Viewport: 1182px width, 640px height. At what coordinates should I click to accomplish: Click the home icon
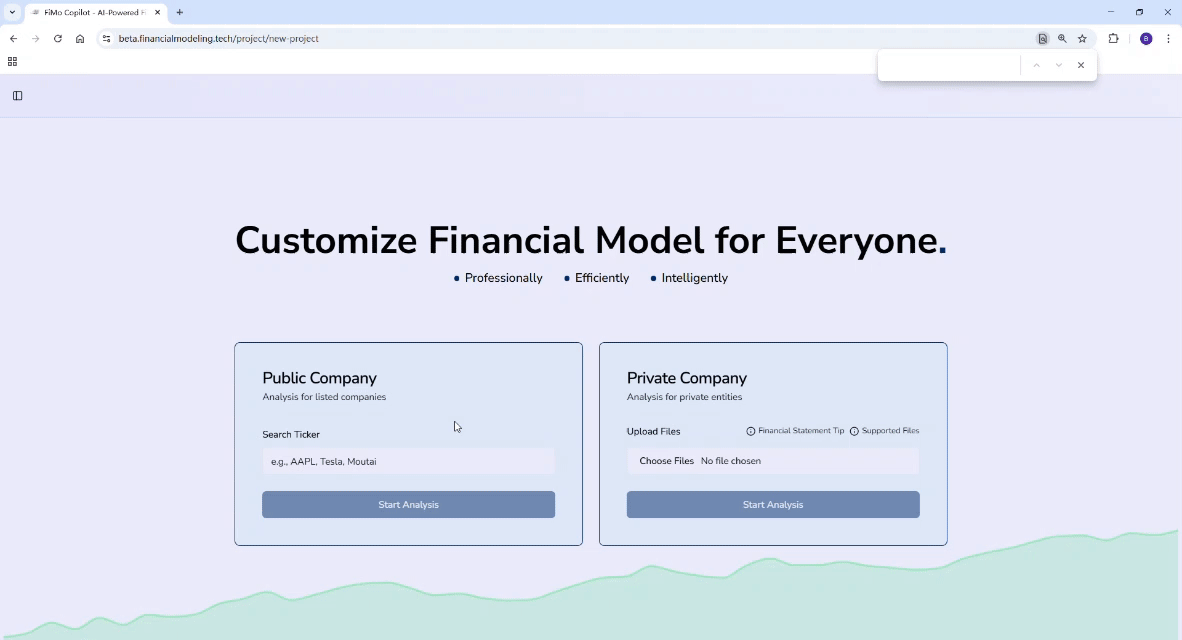point(80,38)
